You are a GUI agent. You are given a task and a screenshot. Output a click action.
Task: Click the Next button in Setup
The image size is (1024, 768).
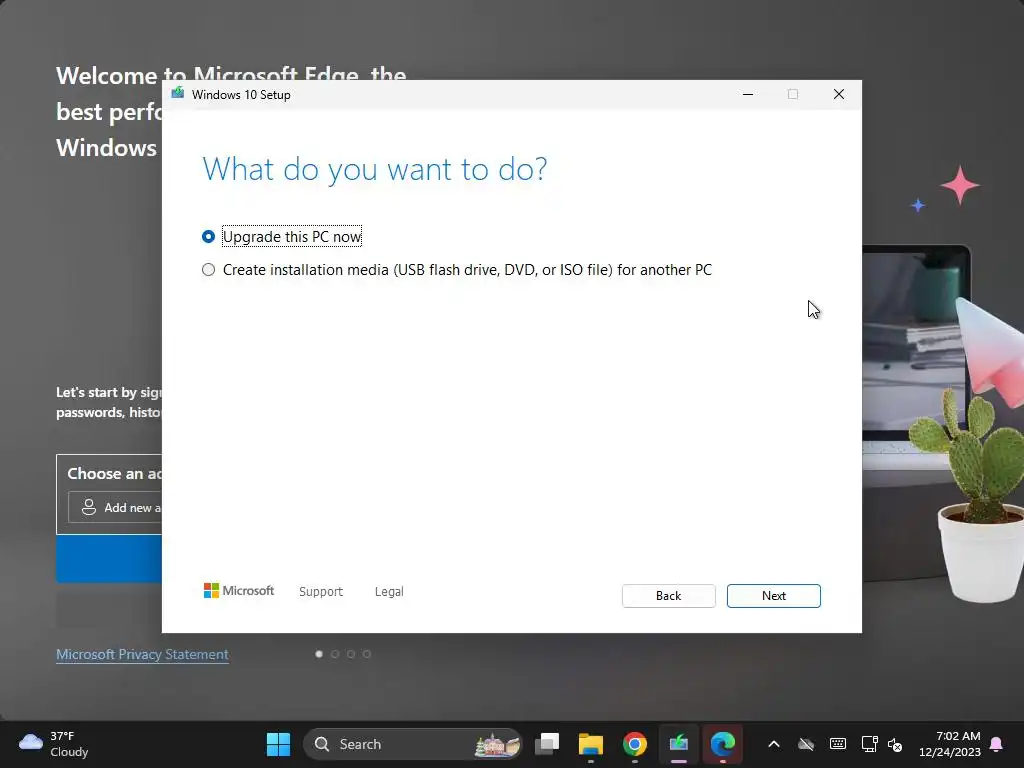(773, 596)
